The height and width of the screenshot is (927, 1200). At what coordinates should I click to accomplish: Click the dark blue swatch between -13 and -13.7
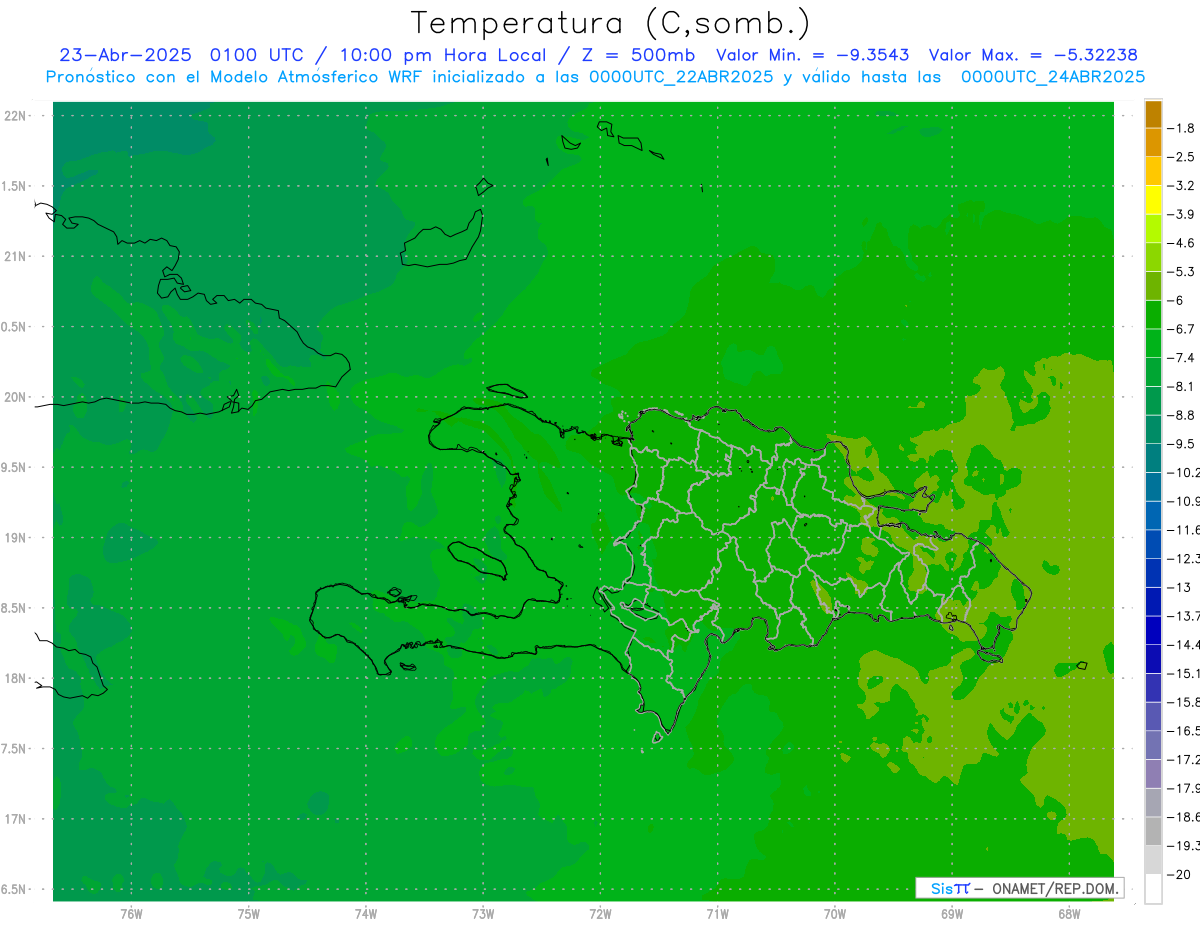1153,601
